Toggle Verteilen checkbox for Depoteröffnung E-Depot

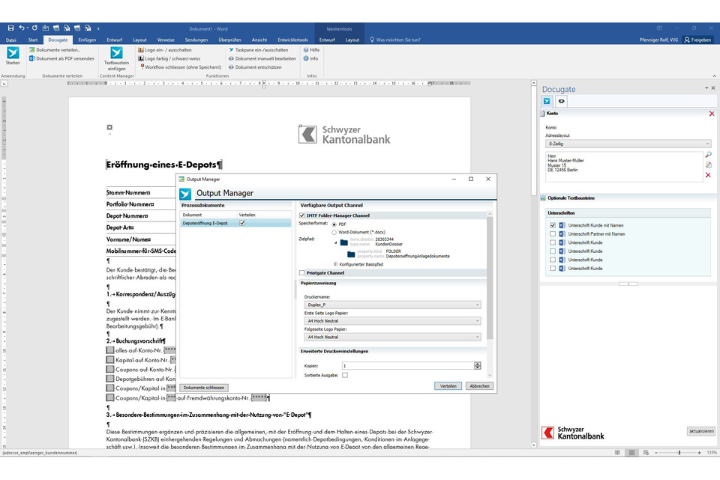coord(242,223)
